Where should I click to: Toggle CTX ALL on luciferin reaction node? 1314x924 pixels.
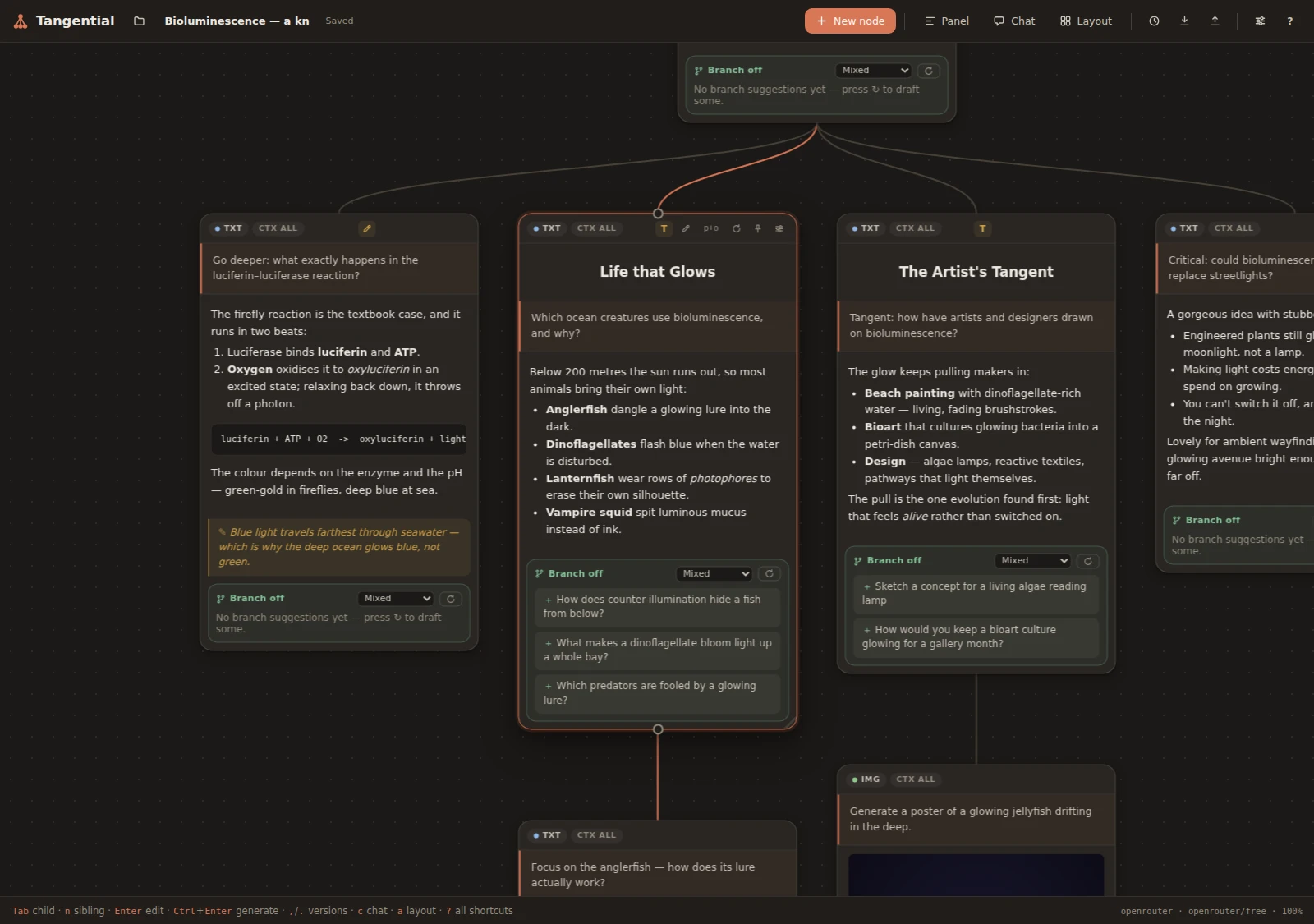tap(278, 228)
